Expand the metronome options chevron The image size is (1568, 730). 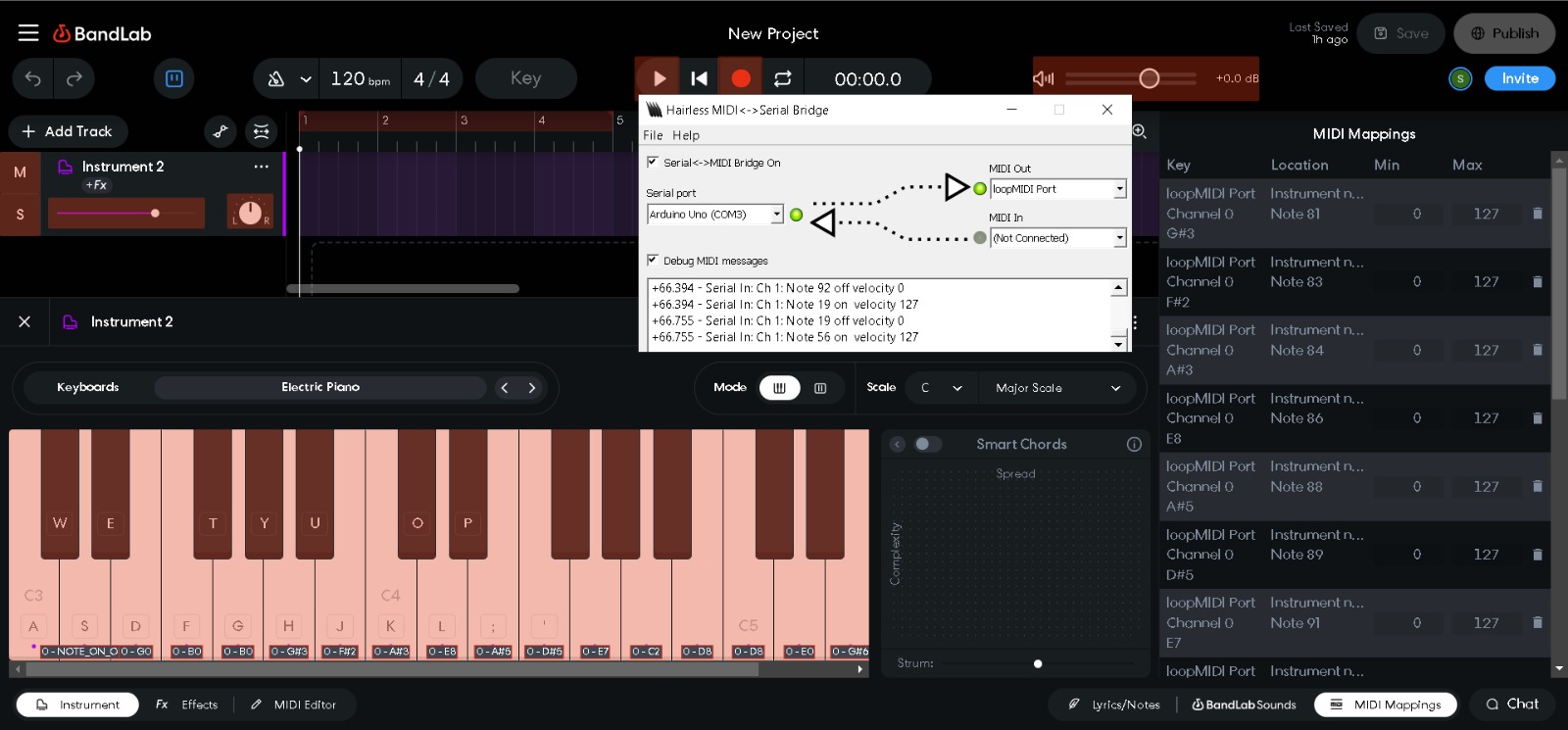pyautogui.click(x=306, y=79)
